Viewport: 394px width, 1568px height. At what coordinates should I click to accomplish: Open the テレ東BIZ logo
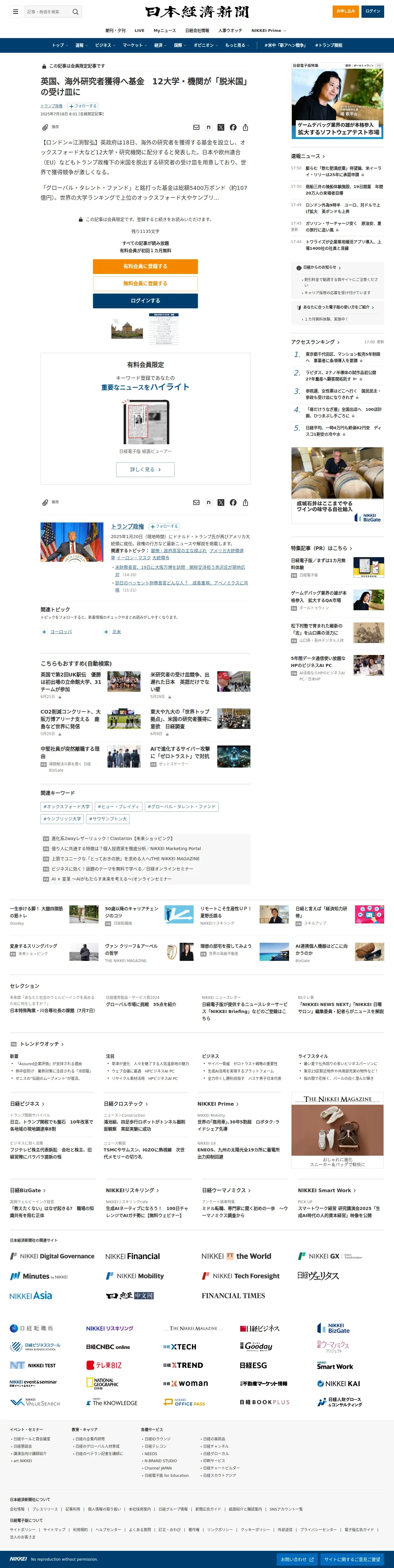click(103, 1365)
